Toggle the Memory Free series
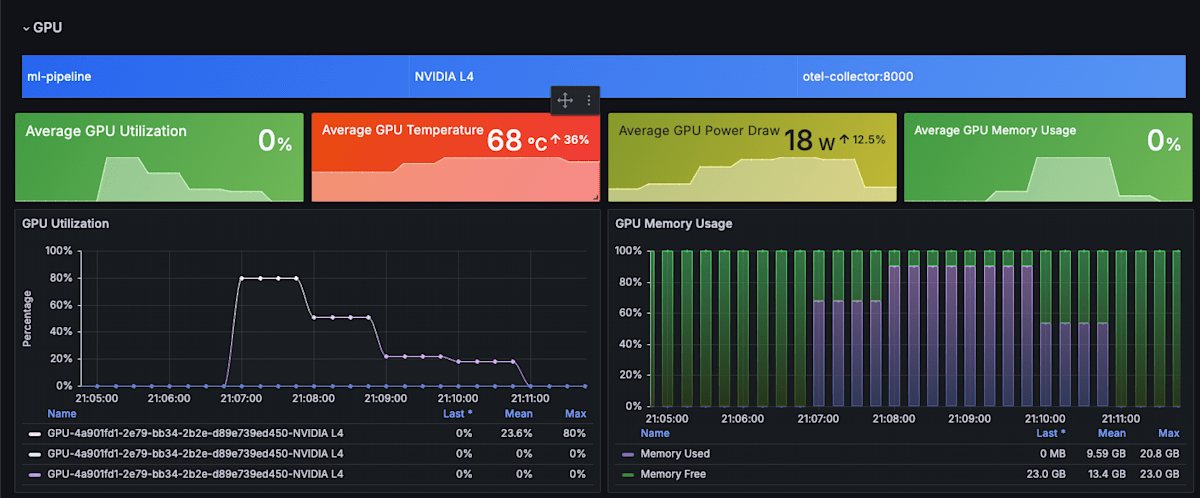Screen dimensions: 1200x498 point(673,474)
